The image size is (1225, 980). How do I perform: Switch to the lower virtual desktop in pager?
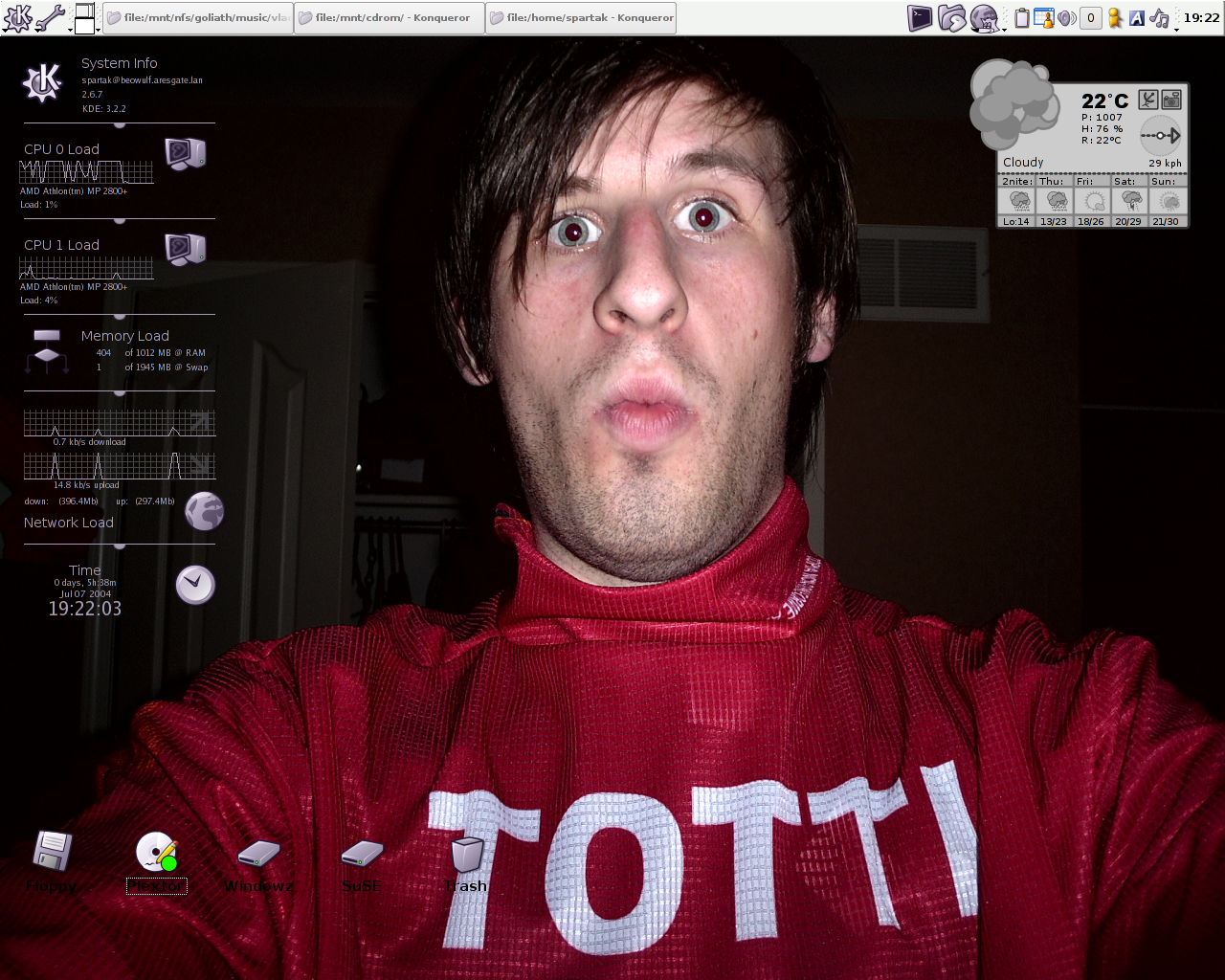coord(85,26)
